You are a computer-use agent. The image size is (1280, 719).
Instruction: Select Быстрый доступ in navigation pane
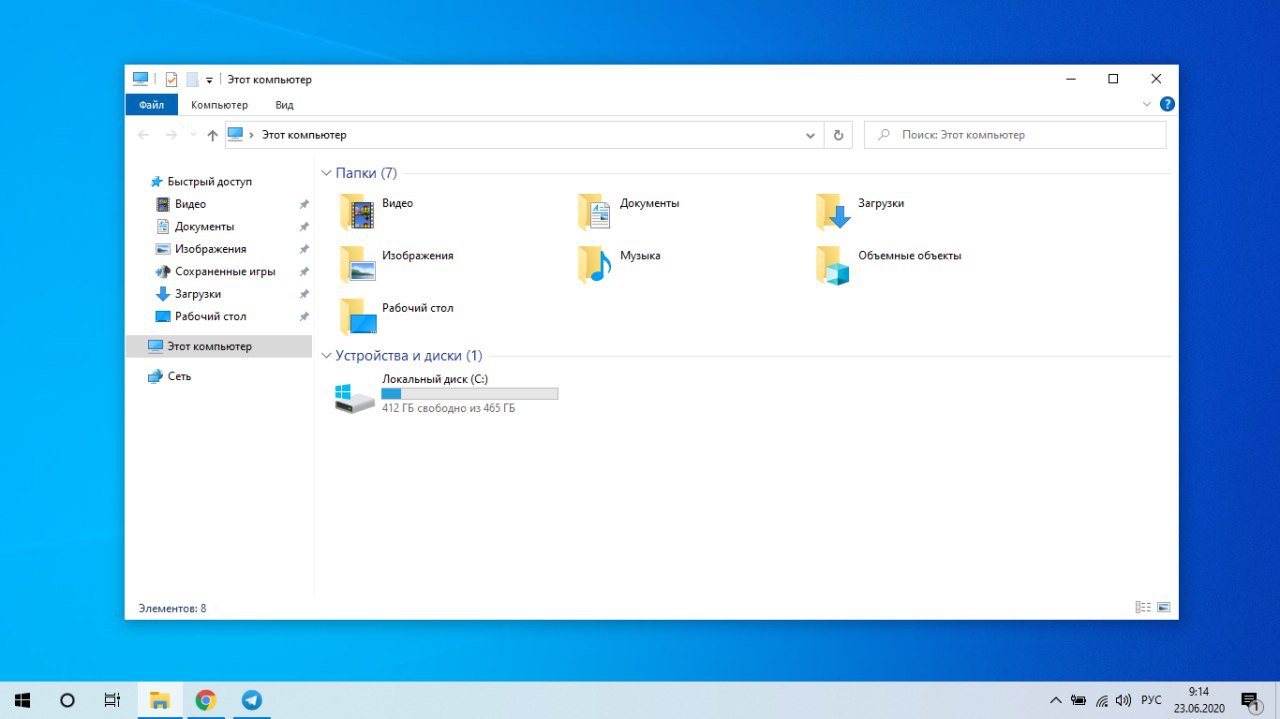pyautogui.click(x=209, y=181)
